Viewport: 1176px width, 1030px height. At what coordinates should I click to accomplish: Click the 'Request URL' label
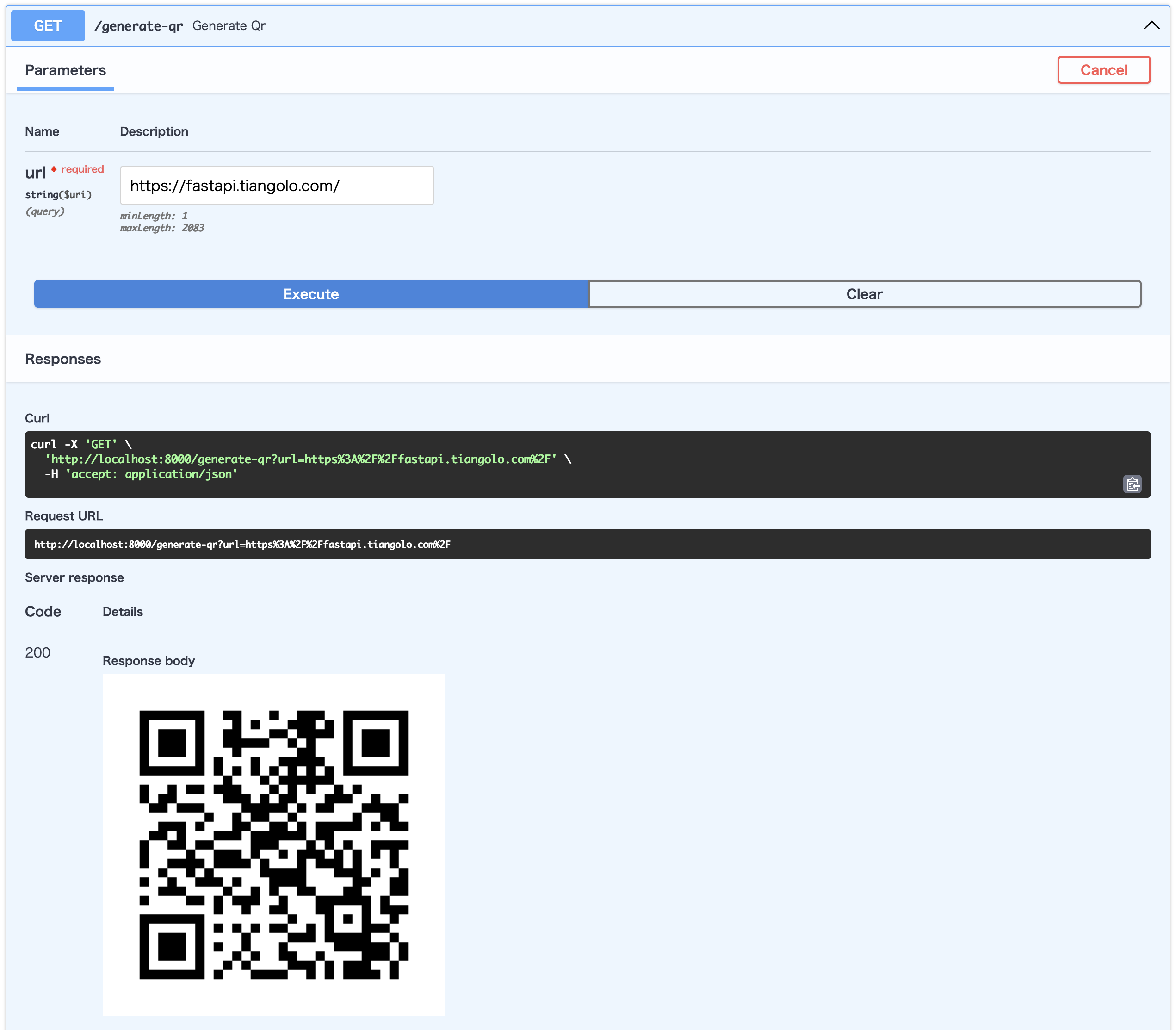[x=64, y=515]
